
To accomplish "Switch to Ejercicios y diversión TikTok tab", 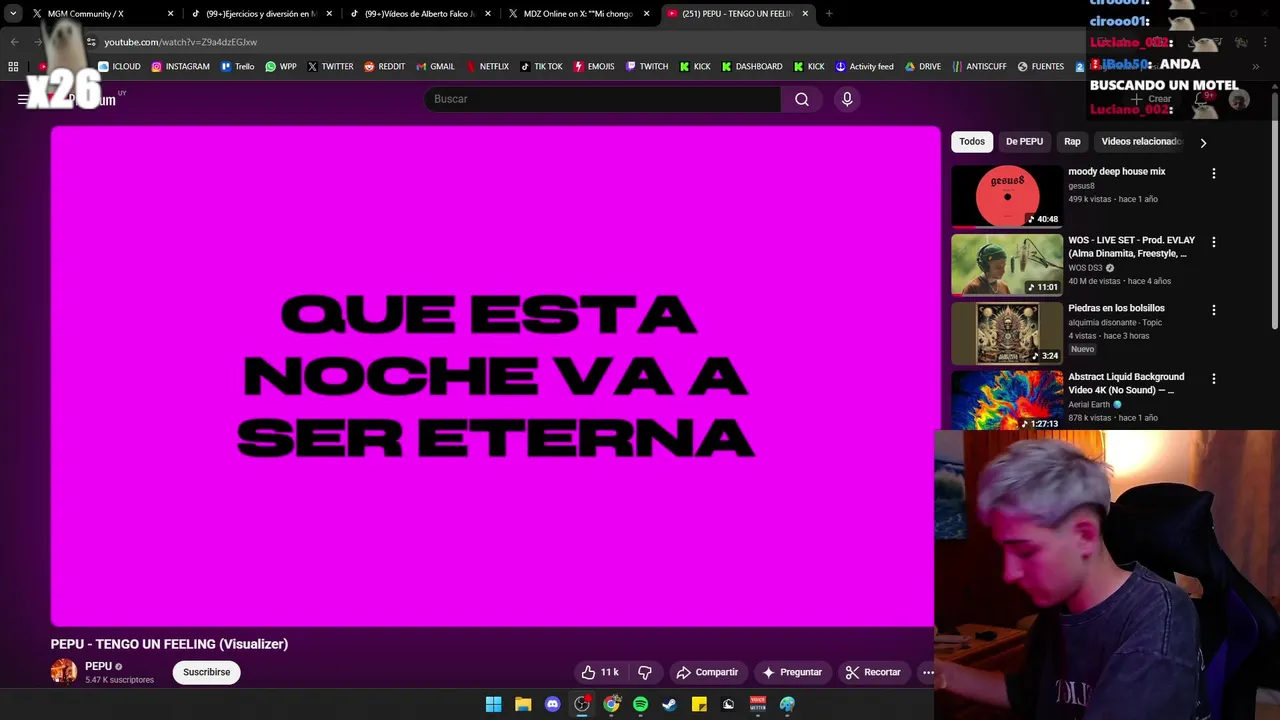I will click(260, 14).
